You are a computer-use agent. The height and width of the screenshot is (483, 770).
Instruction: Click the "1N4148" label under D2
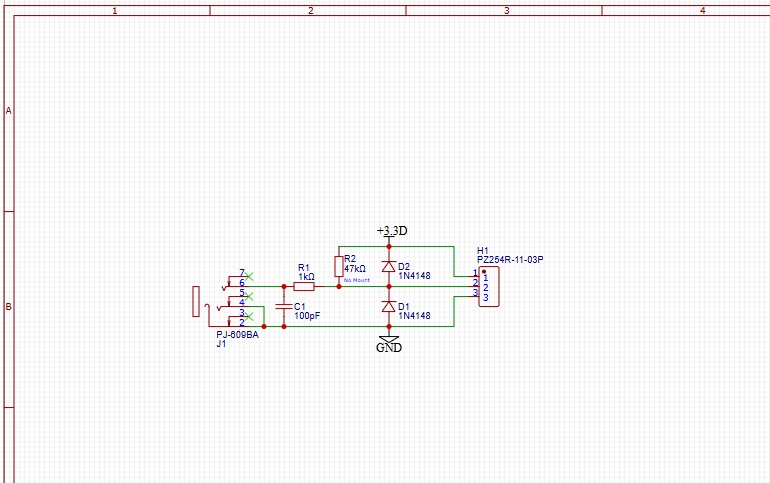pos(414,276)
